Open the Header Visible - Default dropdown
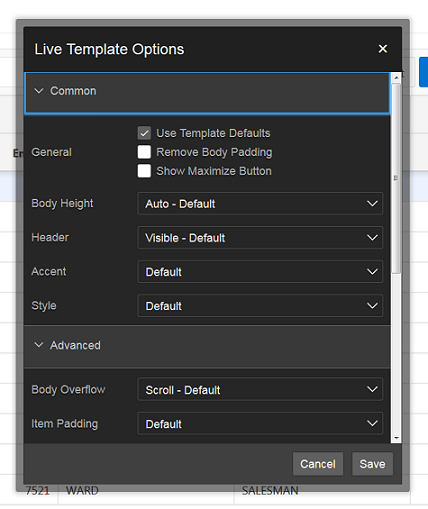 (260, 238)
